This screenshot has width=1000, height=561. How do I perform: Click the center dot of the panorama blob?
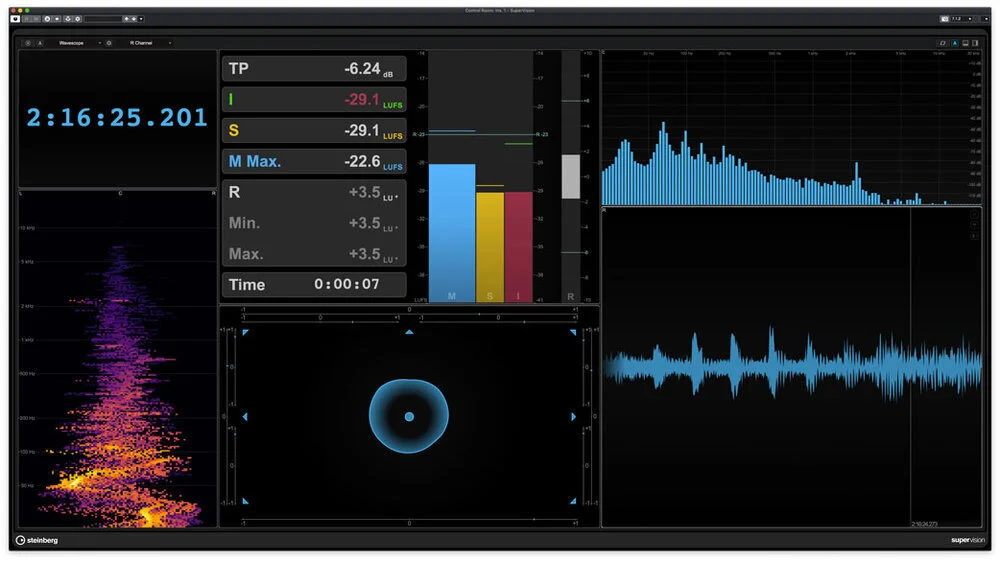tap(409, 416)
